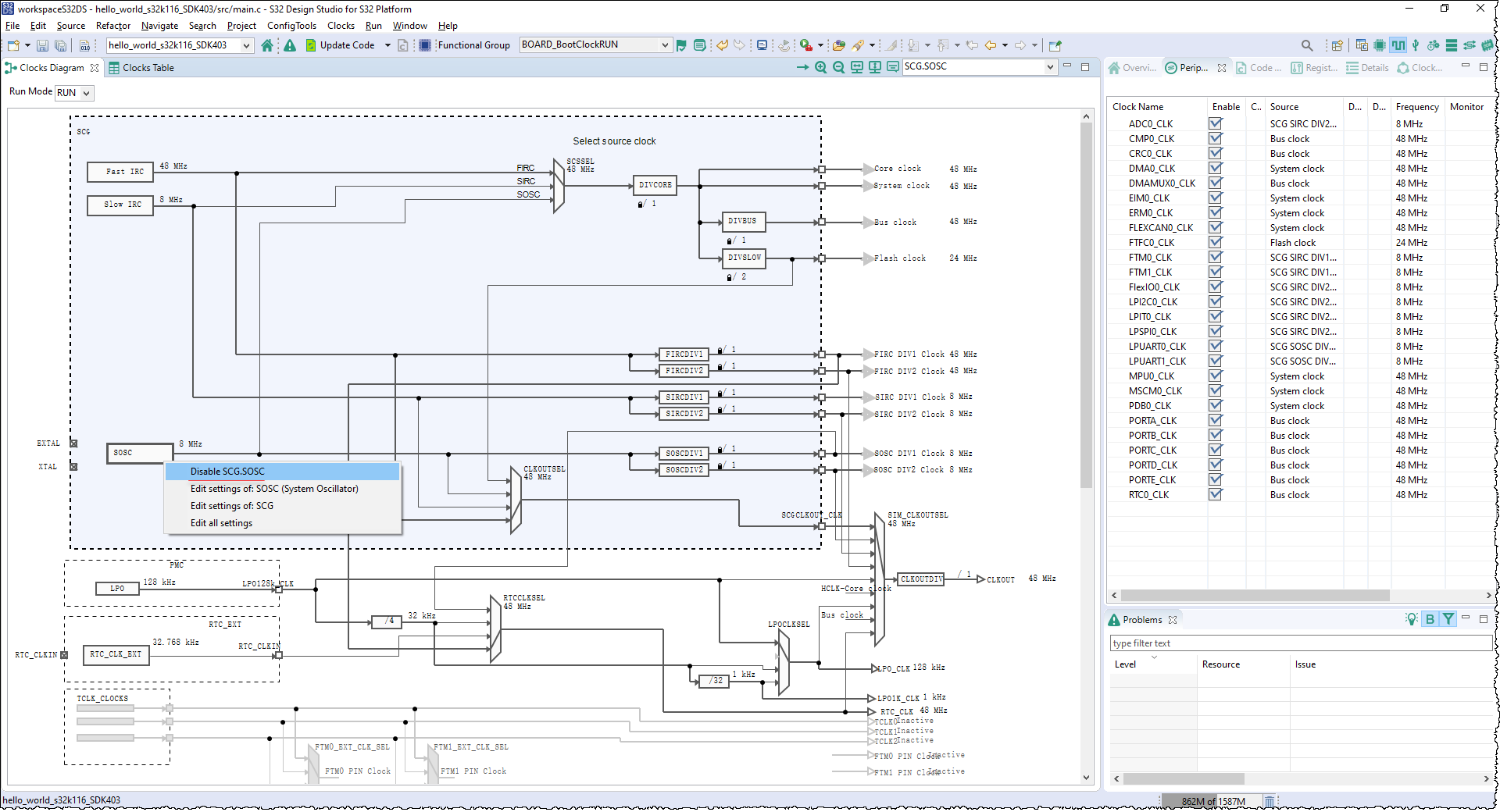Screen dimensions: 1500x812
Task: Zoom out of the clocks diagram
Action: pos(838,67)
